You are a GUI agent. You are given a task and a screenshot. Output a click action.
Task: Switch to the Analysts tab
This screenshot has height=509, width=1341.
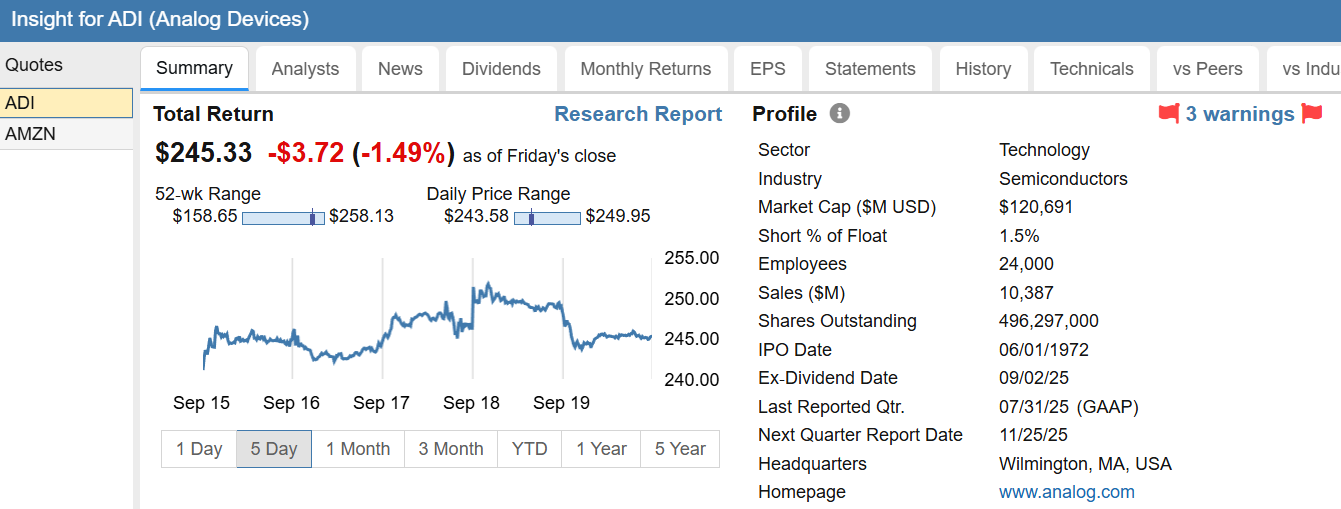point(305,69)
